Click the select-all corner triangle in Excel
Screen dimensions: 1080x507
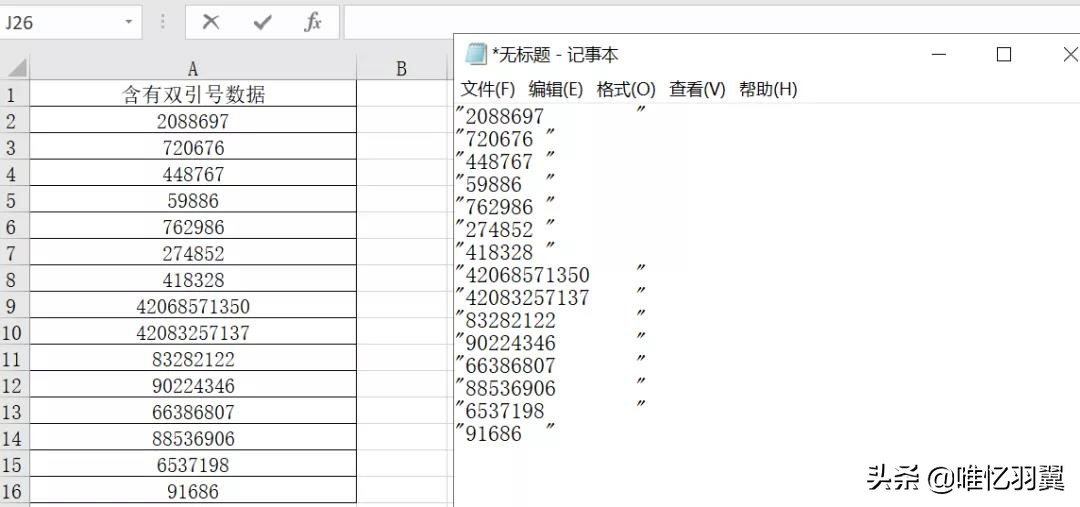[x=15, y=68]
